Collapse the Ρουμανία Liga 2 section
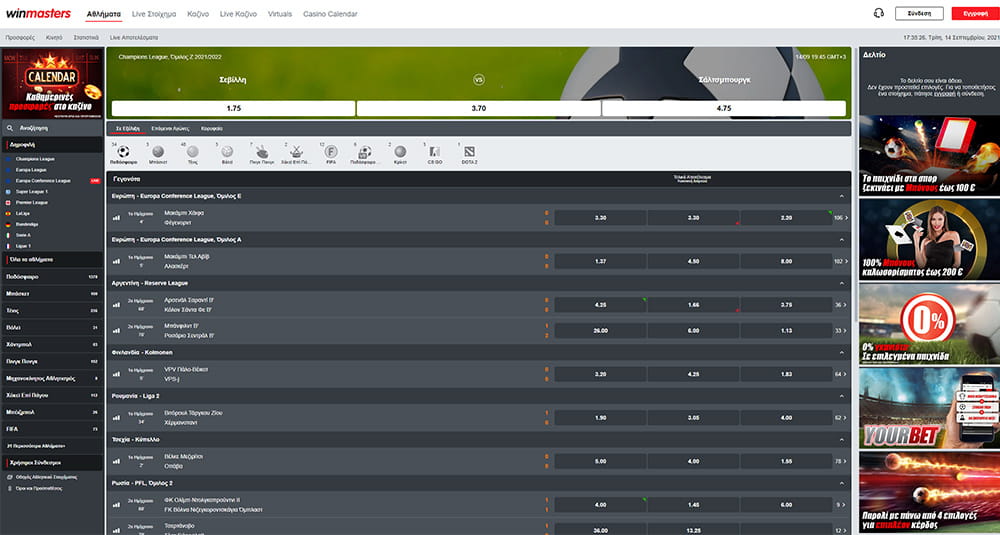 tap(842, 396)
